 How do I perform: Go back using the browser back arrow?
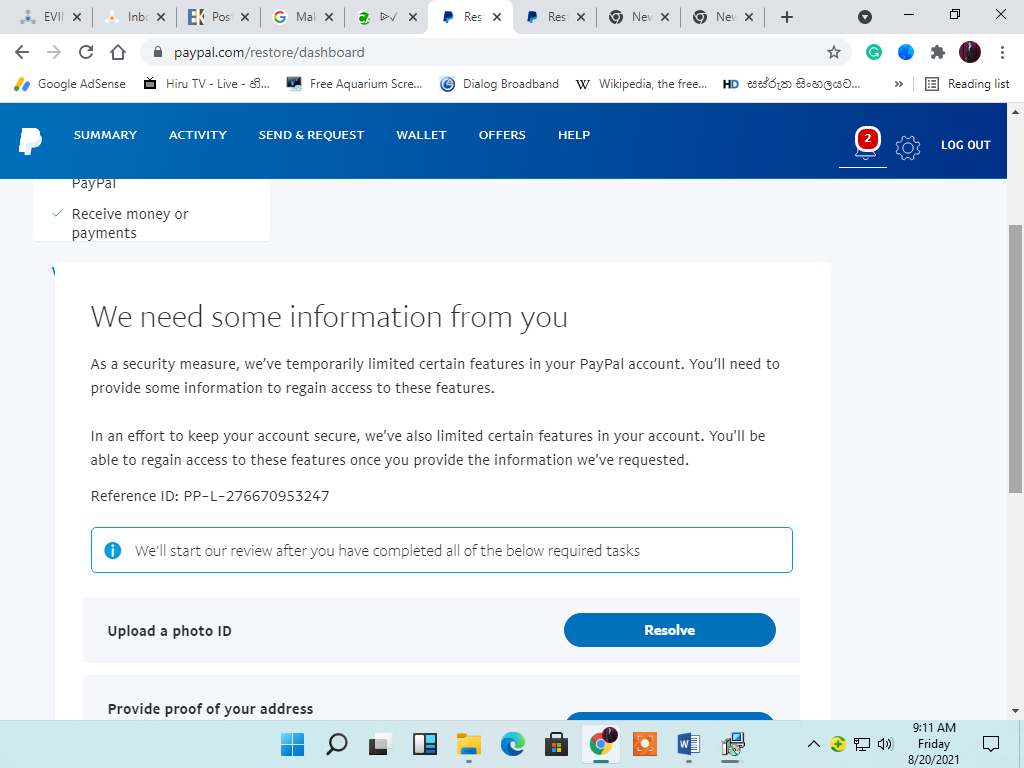[x=22, y=52]
